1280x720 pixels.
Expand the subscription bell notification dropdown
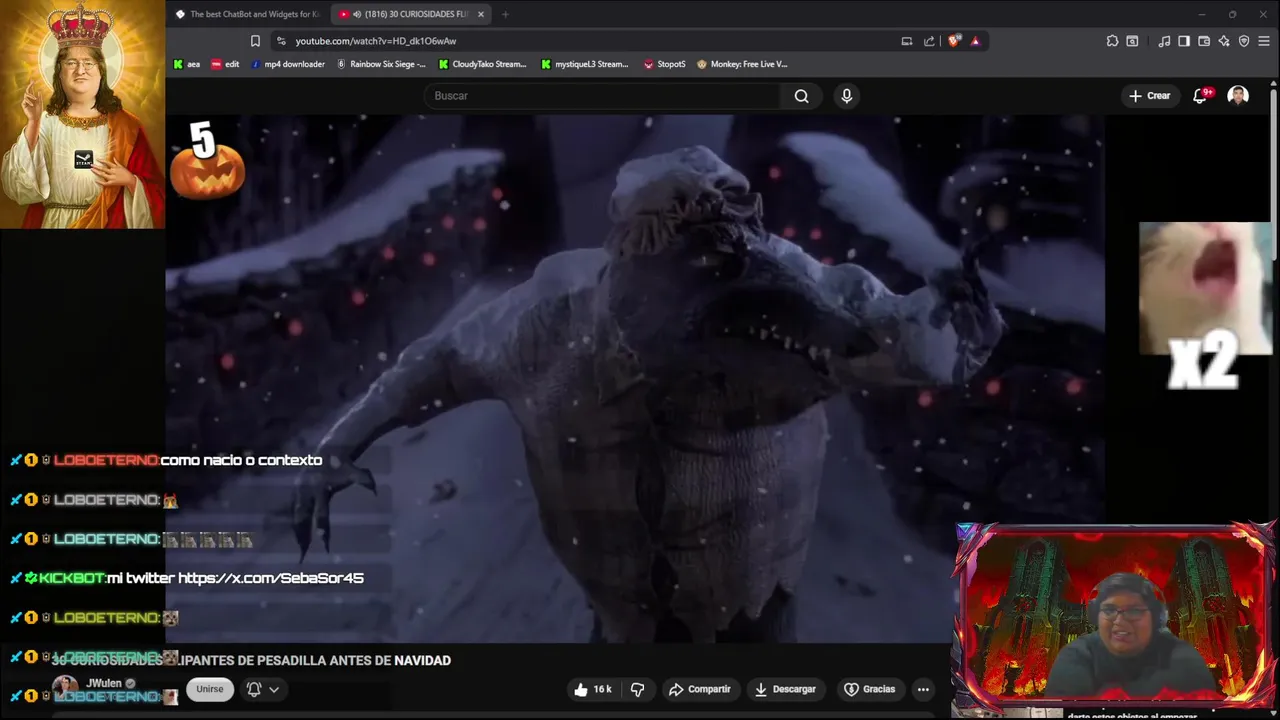tap(263, 689)
